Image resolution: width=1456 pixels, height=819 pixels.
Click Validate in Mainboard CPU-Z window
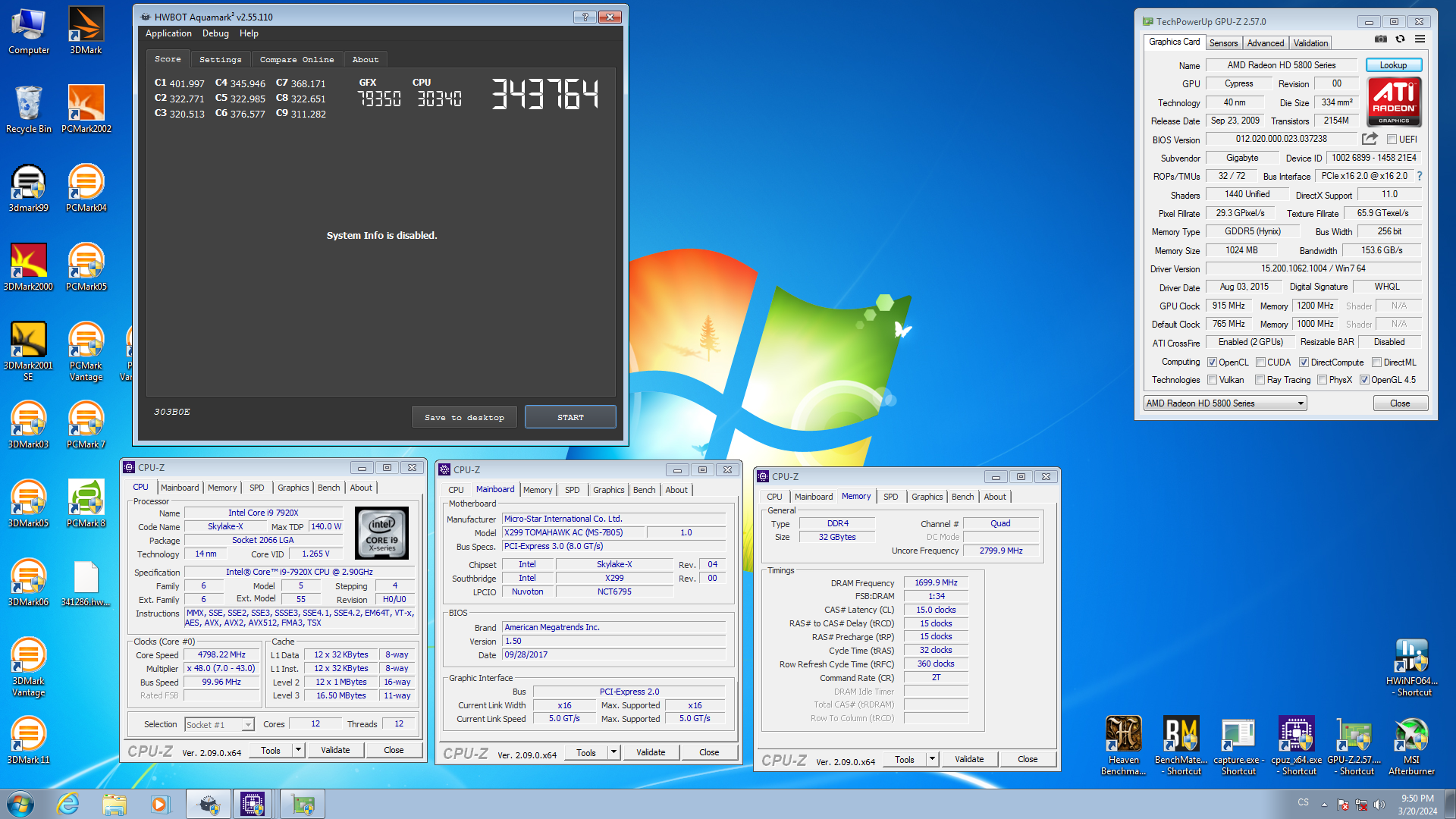point(651,752)
